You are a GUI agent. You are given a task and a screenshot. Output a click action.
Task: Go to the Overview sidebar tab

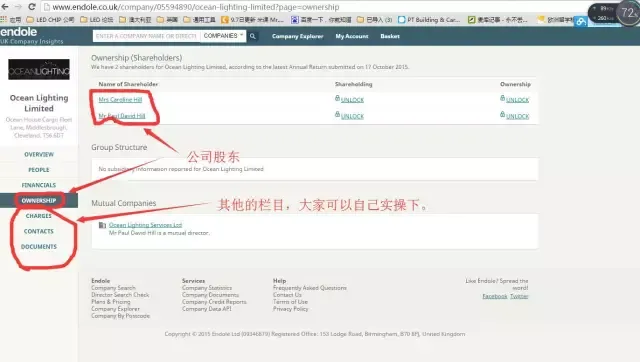pos(39,154)
